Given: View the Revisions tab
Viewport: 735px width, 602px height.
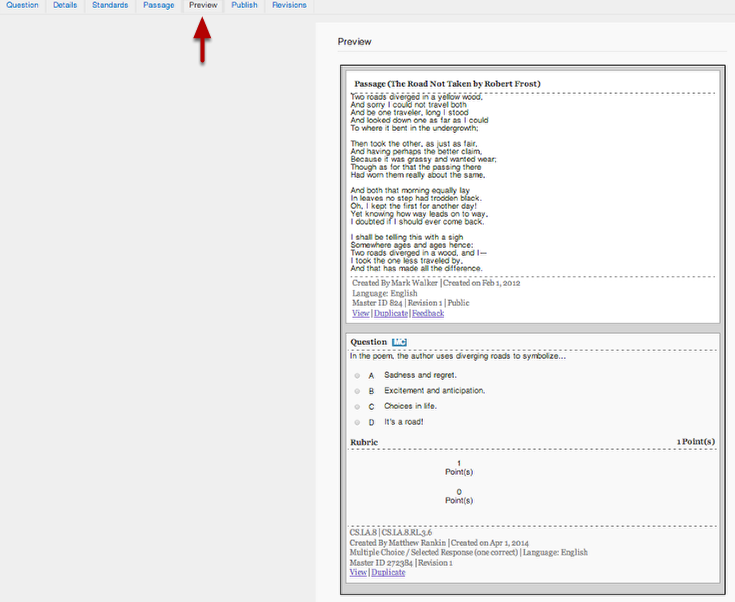Looking at the screenshot, I should [x=289, y=5].
